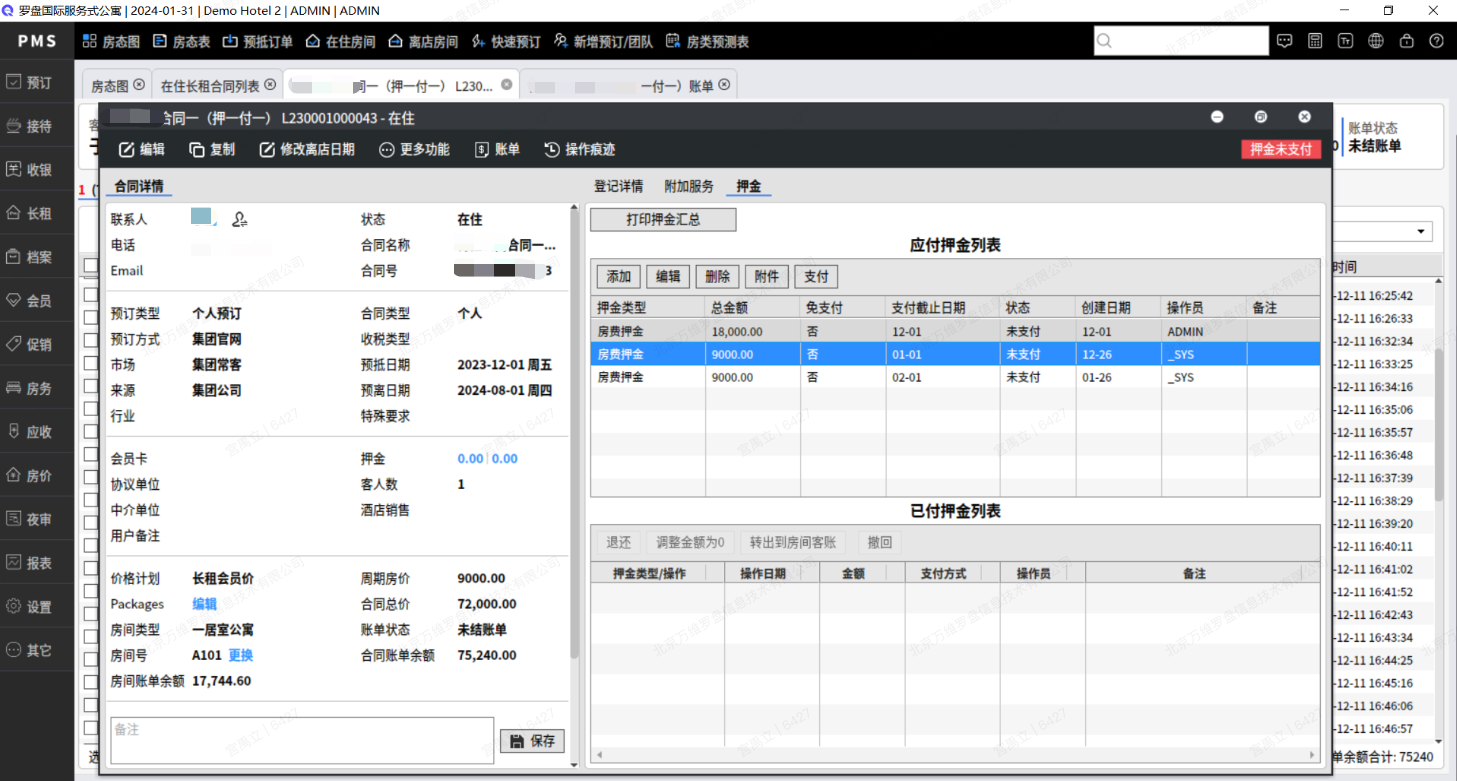Viewport: 1457px width, 781px height.
Task: Switch to the 登记详情 tab
Action: point(618,186)
